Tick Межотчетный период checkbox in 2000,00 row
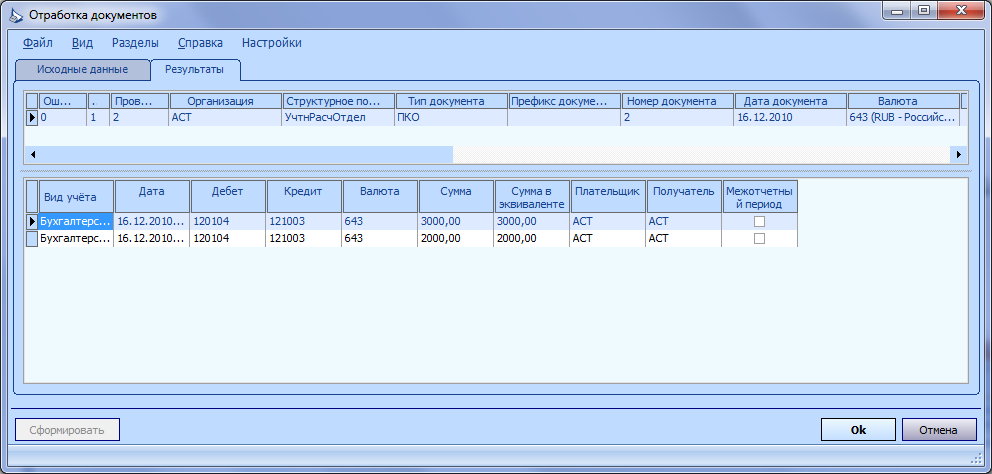Viewport: 992px width, 474px height. (x=760, y=239)
